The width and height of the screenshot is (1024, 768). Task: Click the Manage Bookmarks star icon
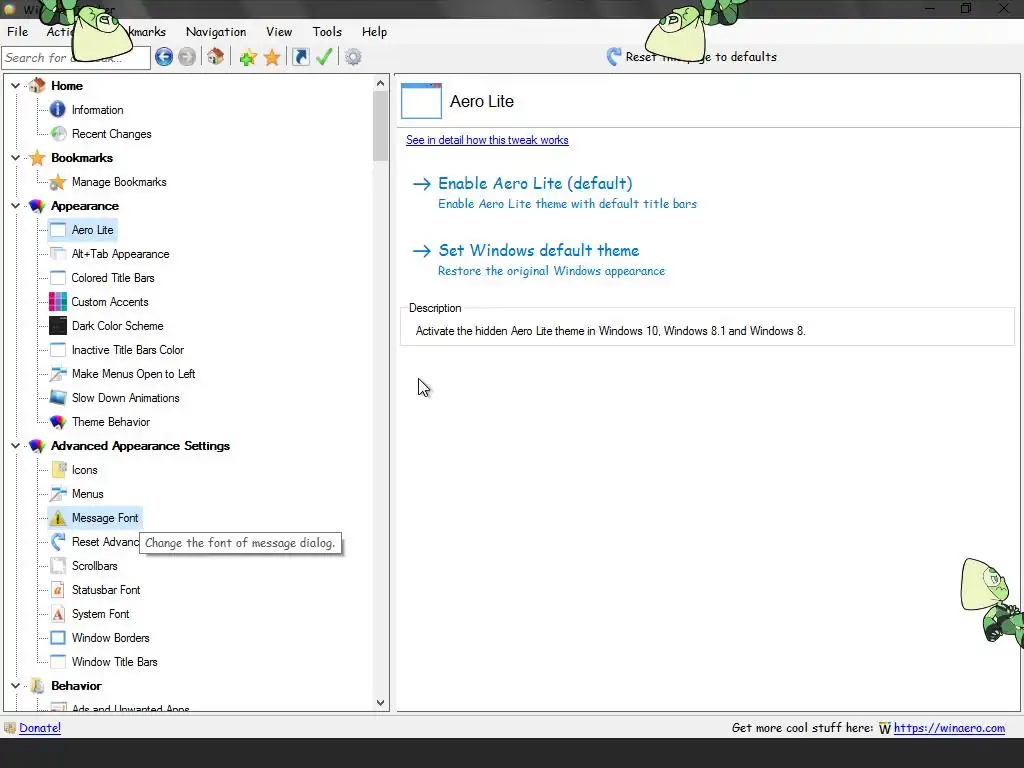click(58, 182)
